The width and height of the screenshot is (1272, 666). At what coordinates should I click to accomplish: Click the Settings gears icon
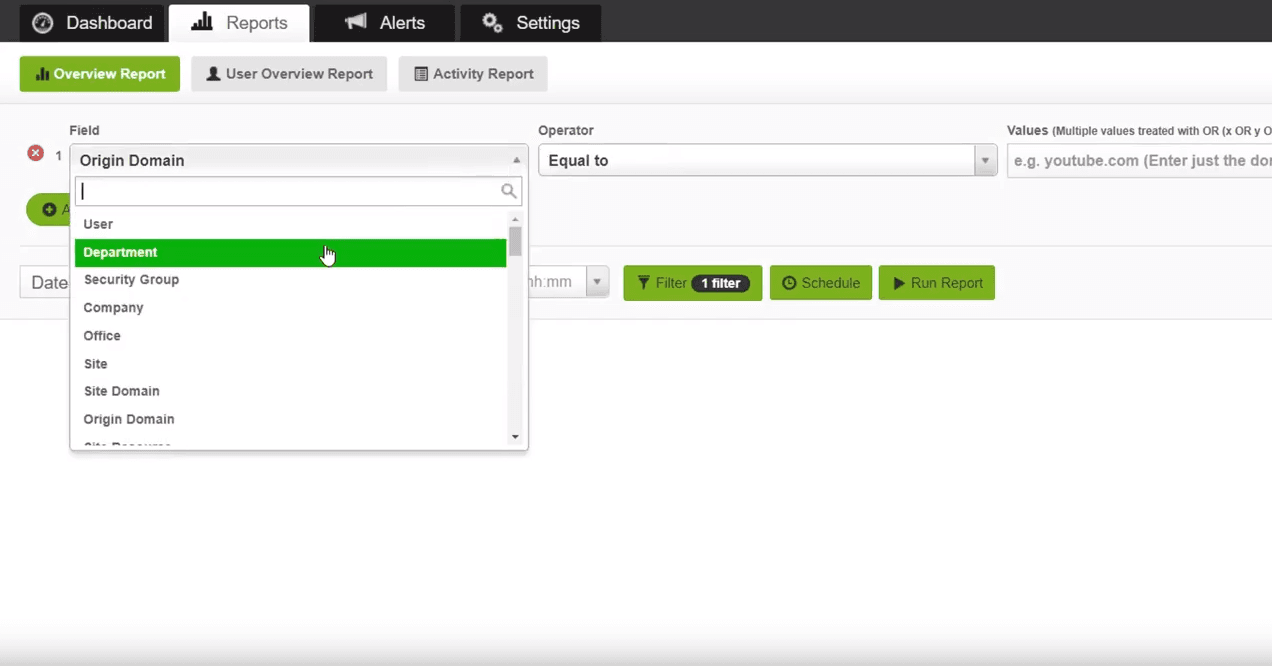point(492,22)
